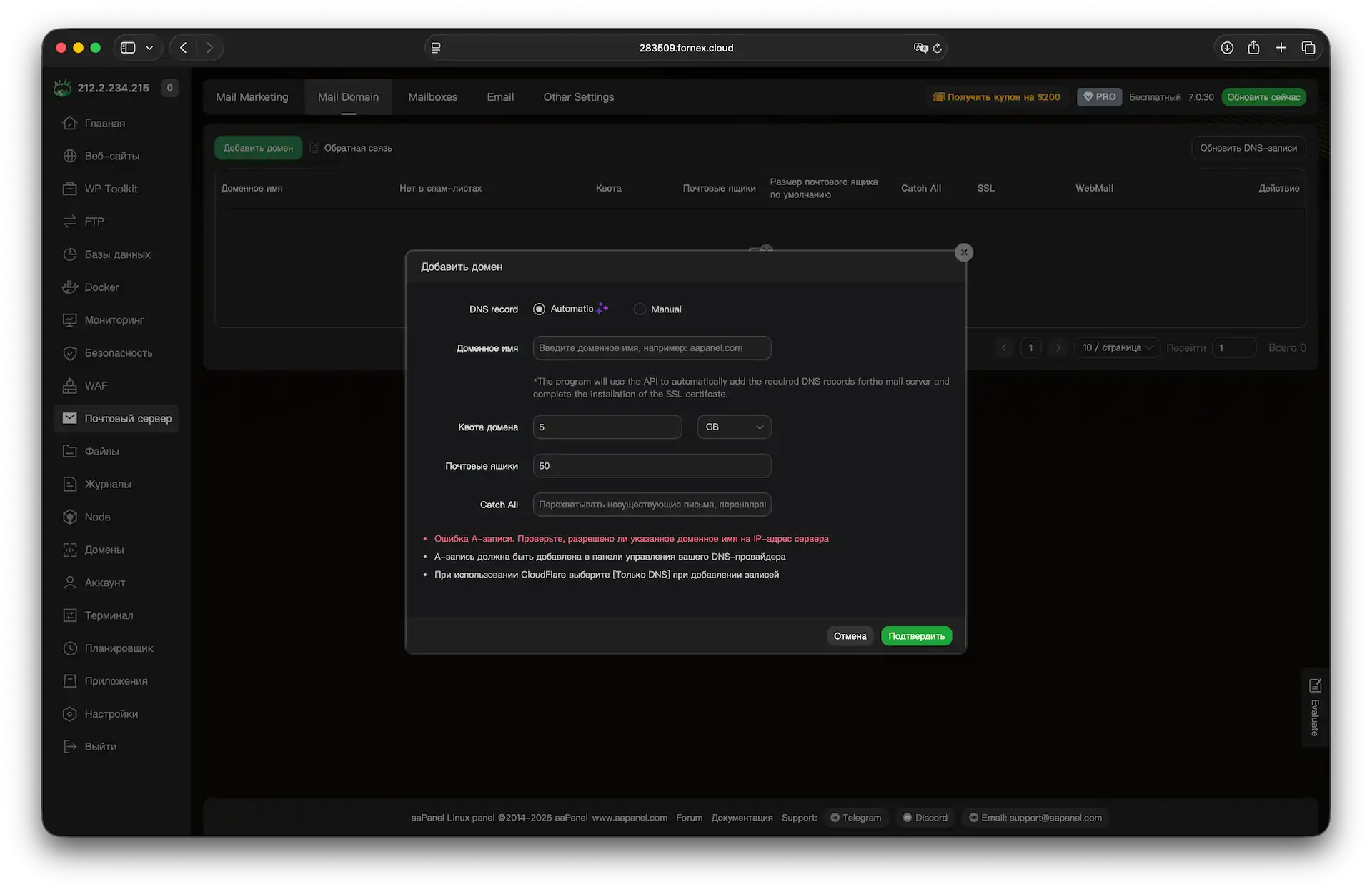Open the Other Settings tab
This screenshot has height=892, width=1372.
coord(578,97)
